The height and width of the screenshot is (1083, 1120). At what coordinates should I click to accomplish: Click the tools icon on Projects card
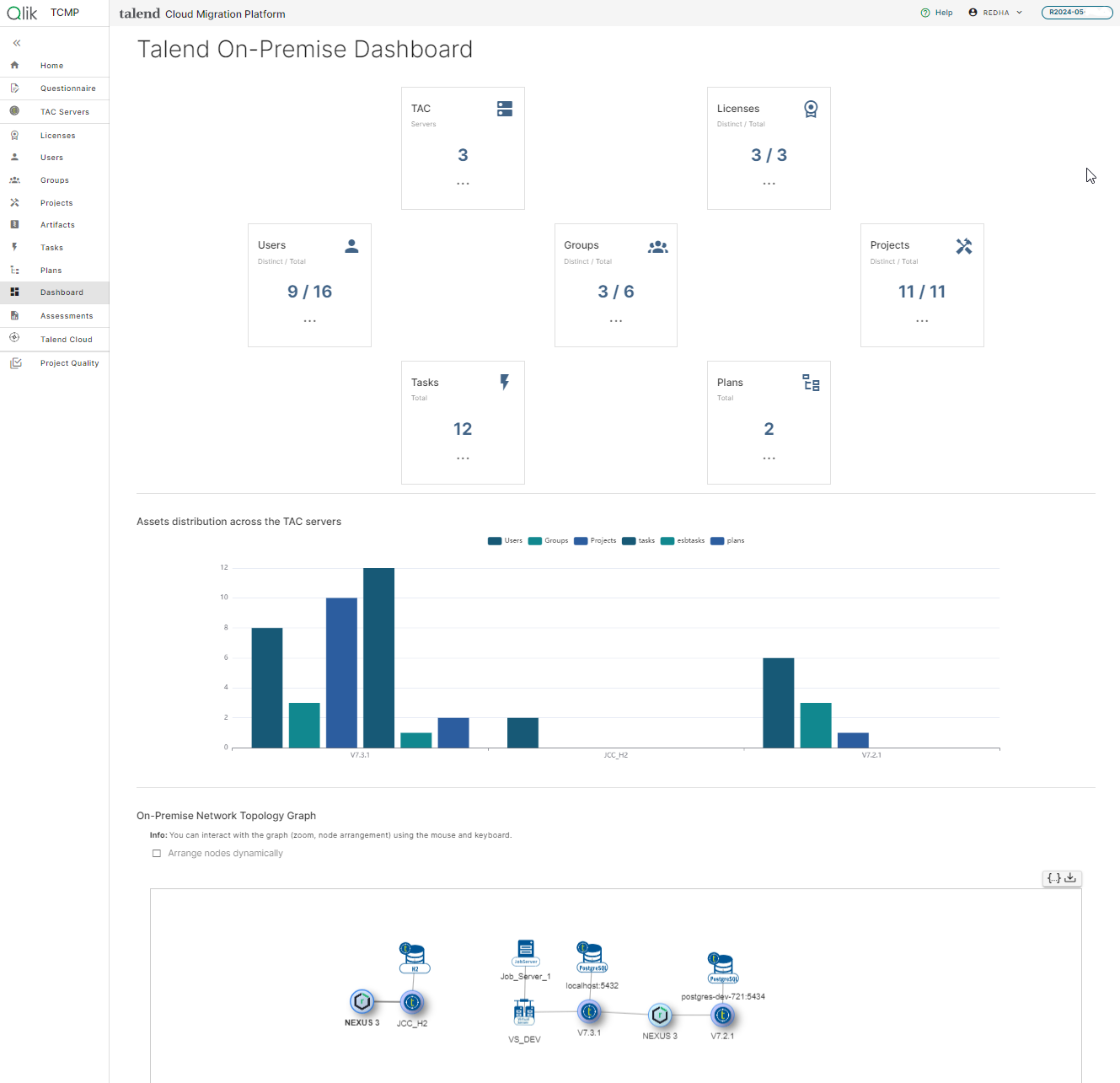click(x=964, y=246)
